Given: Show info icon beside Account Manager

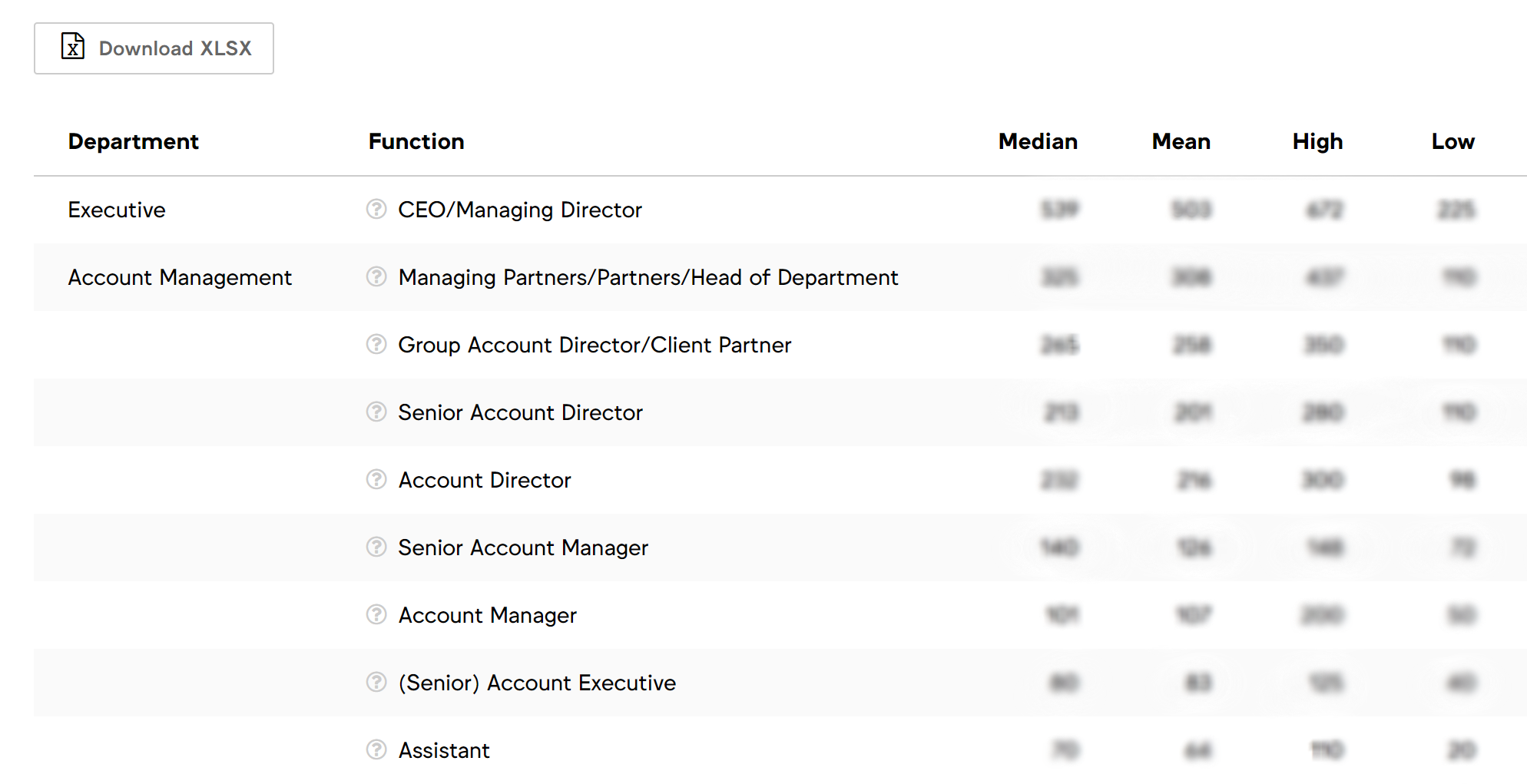Looking at the screenshot, I should pyautogui.click(x=376, y=614).
